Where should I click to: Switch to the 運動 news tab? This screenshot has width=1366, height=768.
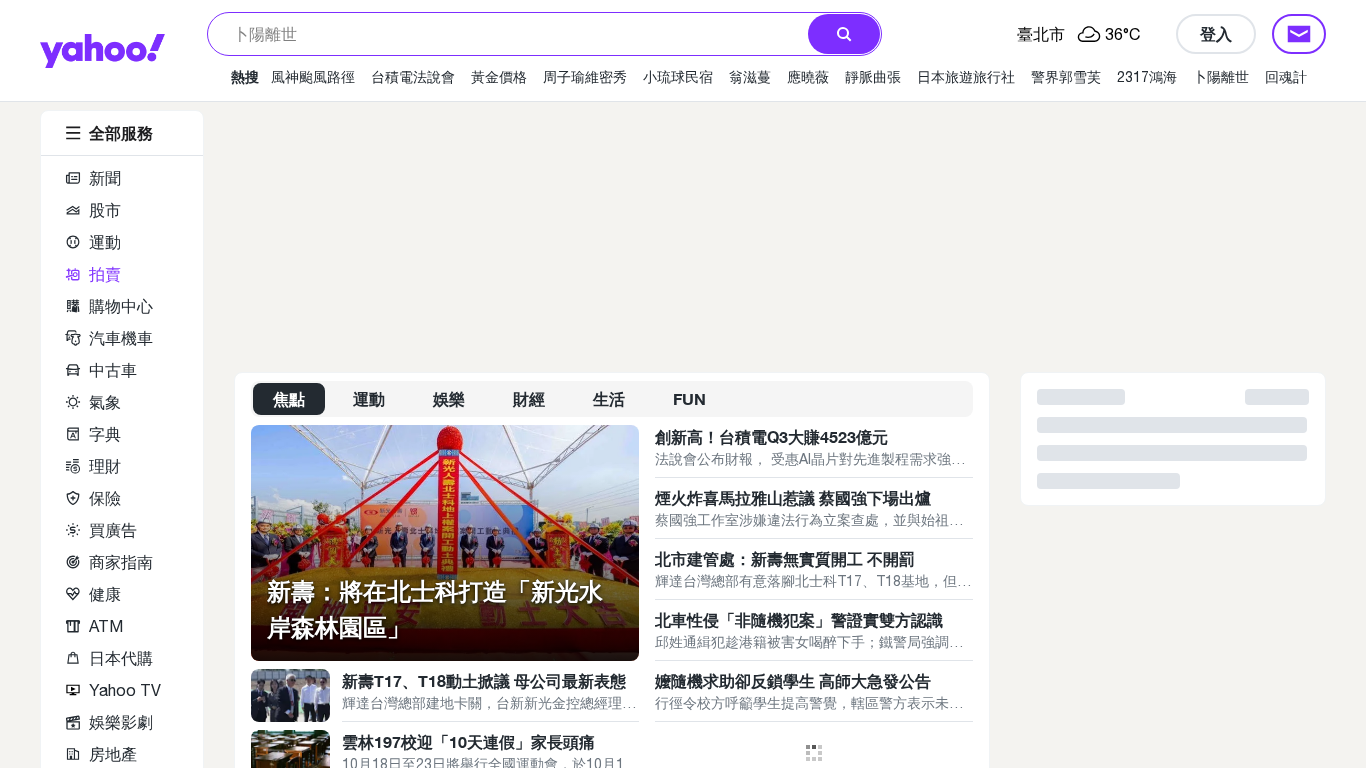[x=368, y=399]
